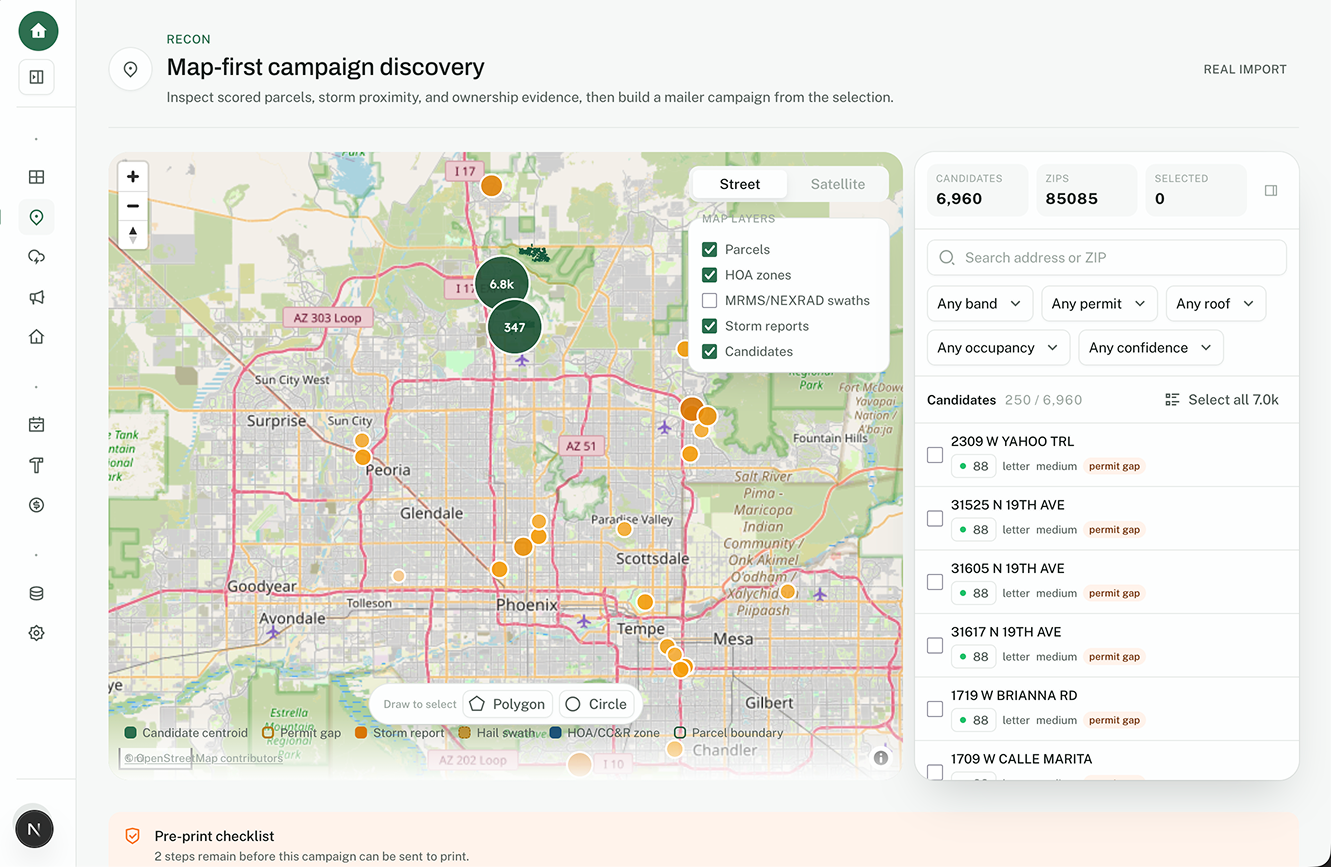Select the 31525 N 19TH AVE checkbox
The width and height of the screenshot is (1331, 867).
click(x=935, y=518)
